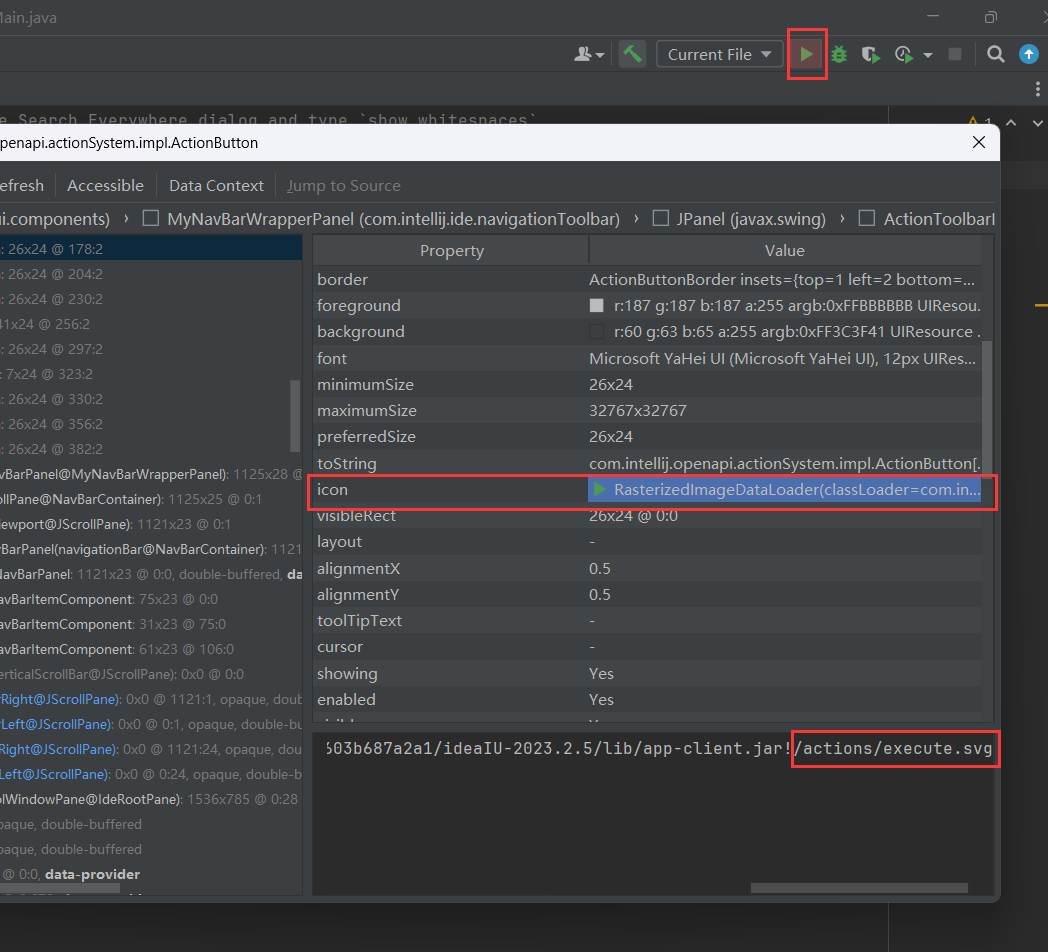Select the showing property row
The image size is (1048, 952).
pyautogui.click(x=647, y=673)
